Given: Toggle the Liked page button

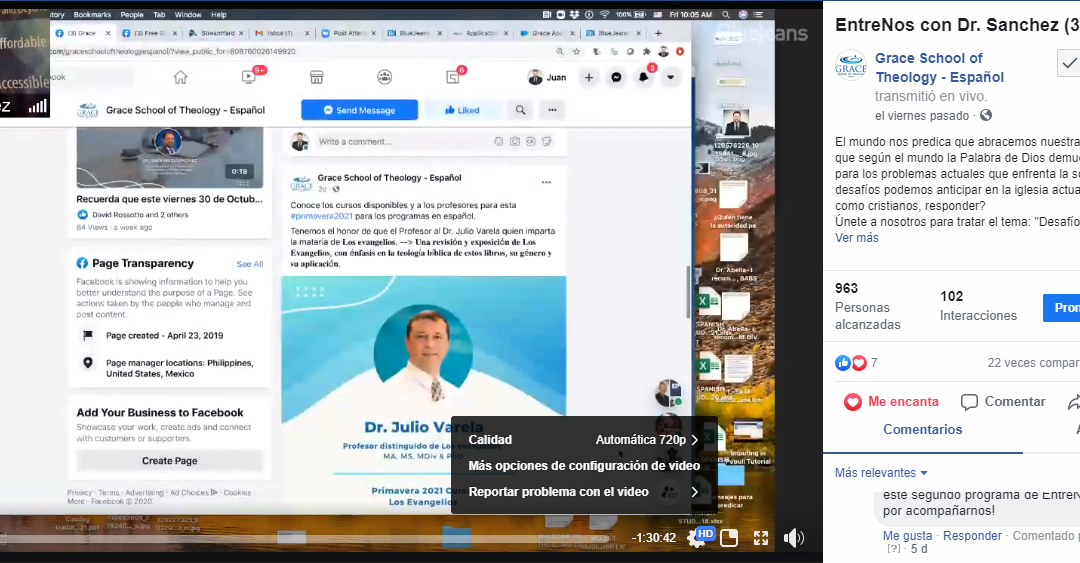Looking at the screenshot, I should pos(462,110).
